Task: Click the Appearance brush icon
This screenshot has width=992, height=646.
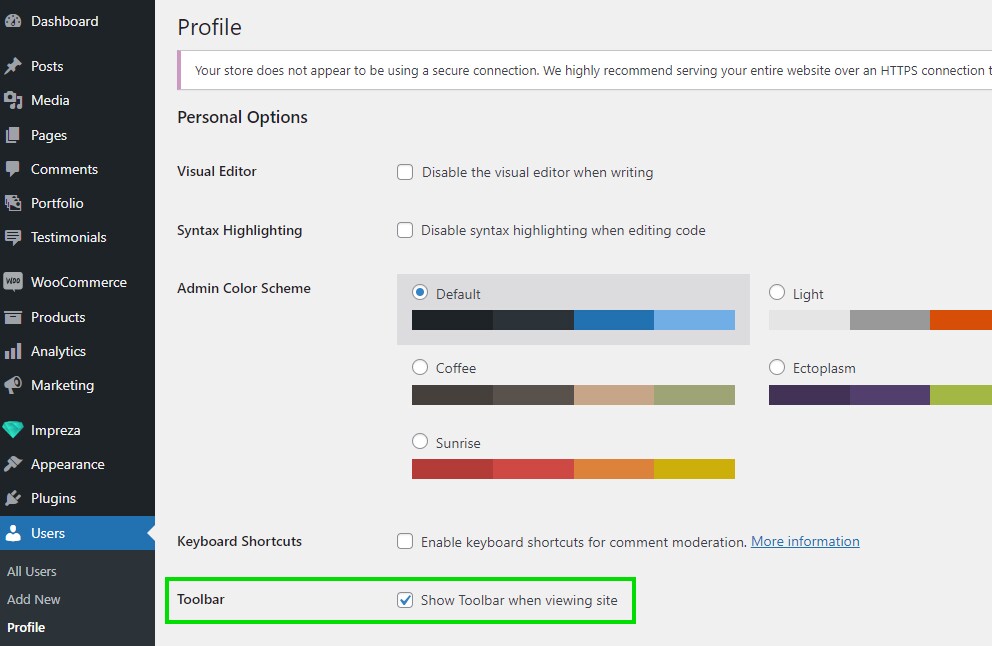Action: 14,464
